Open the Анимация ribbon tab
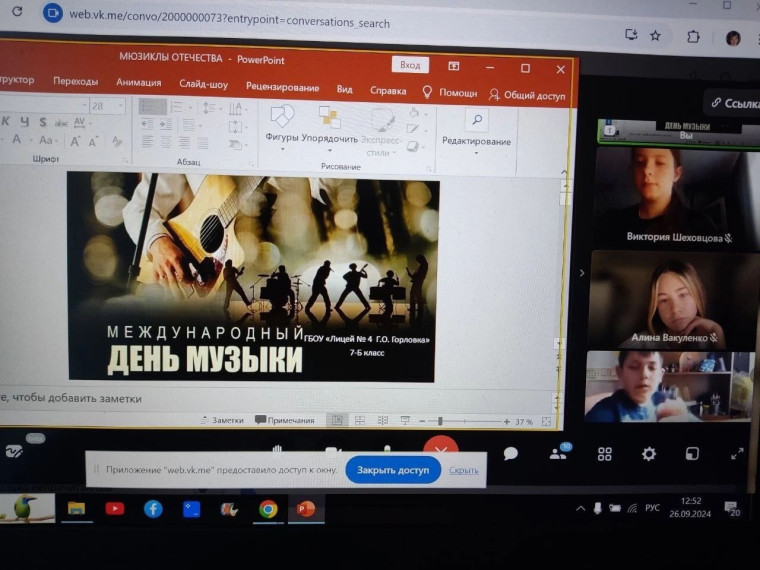760x570 pixels. (139, 82)
